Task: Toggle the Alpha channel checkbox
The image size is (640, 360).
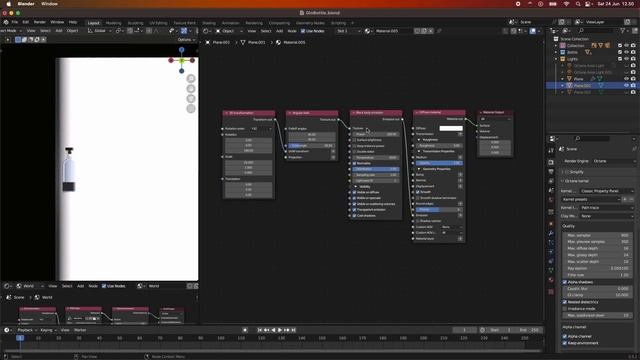Action: click(565, 336)
